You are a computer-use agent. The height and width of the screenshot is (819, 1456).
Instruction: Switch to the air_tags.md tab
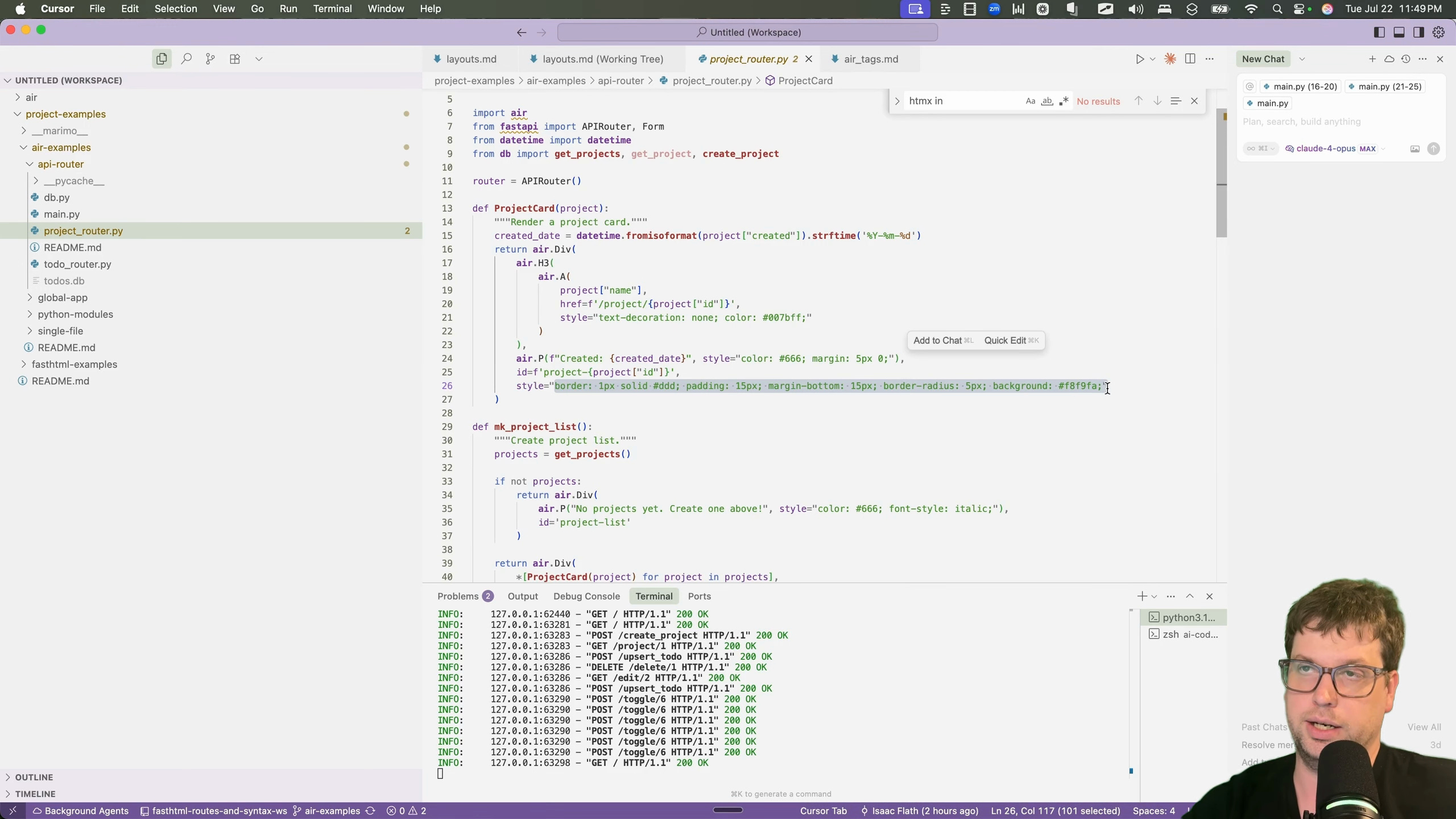point(871,59)
